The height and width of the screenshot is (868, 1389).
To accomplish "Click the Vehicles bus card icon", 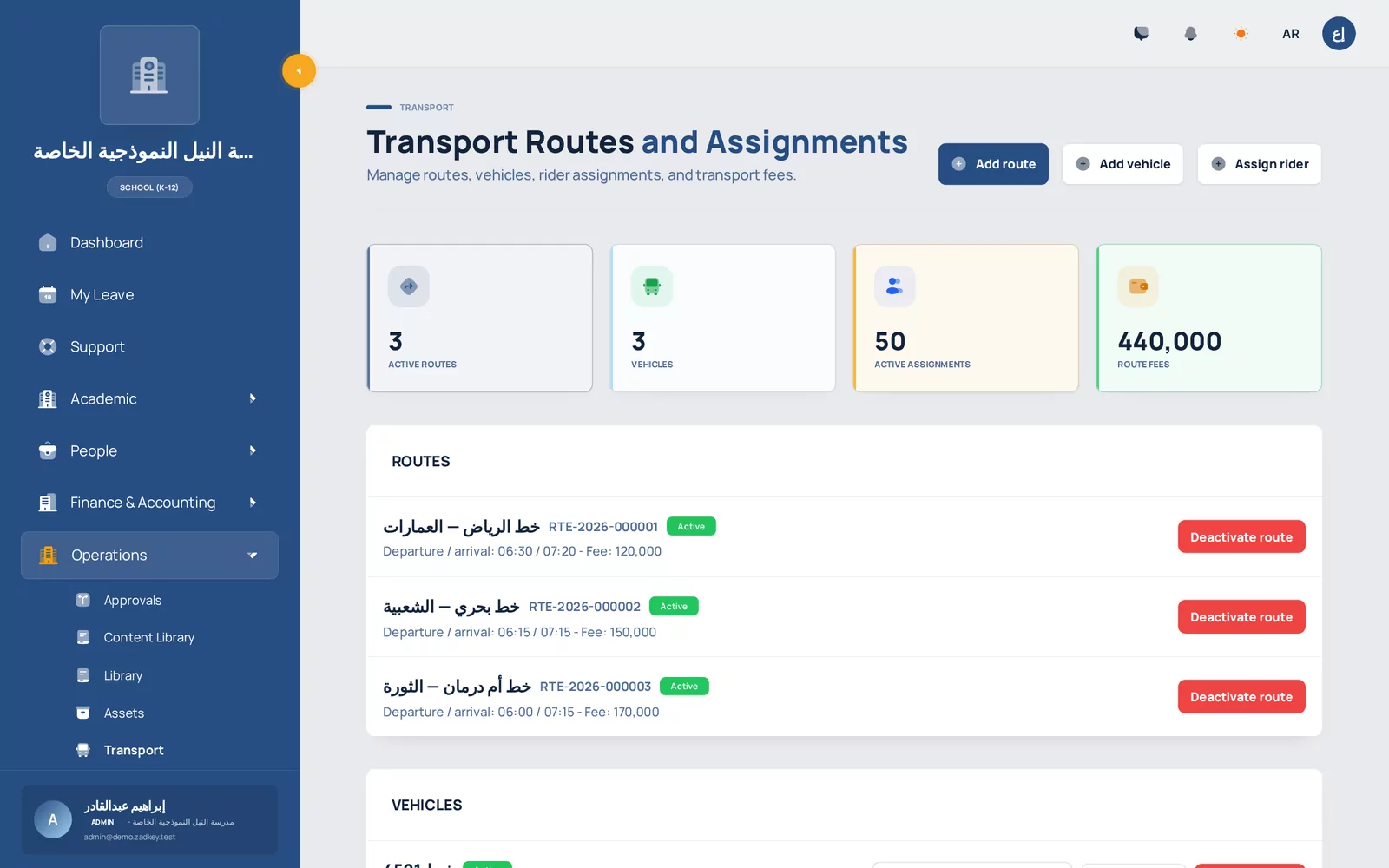I will [652, 286].
